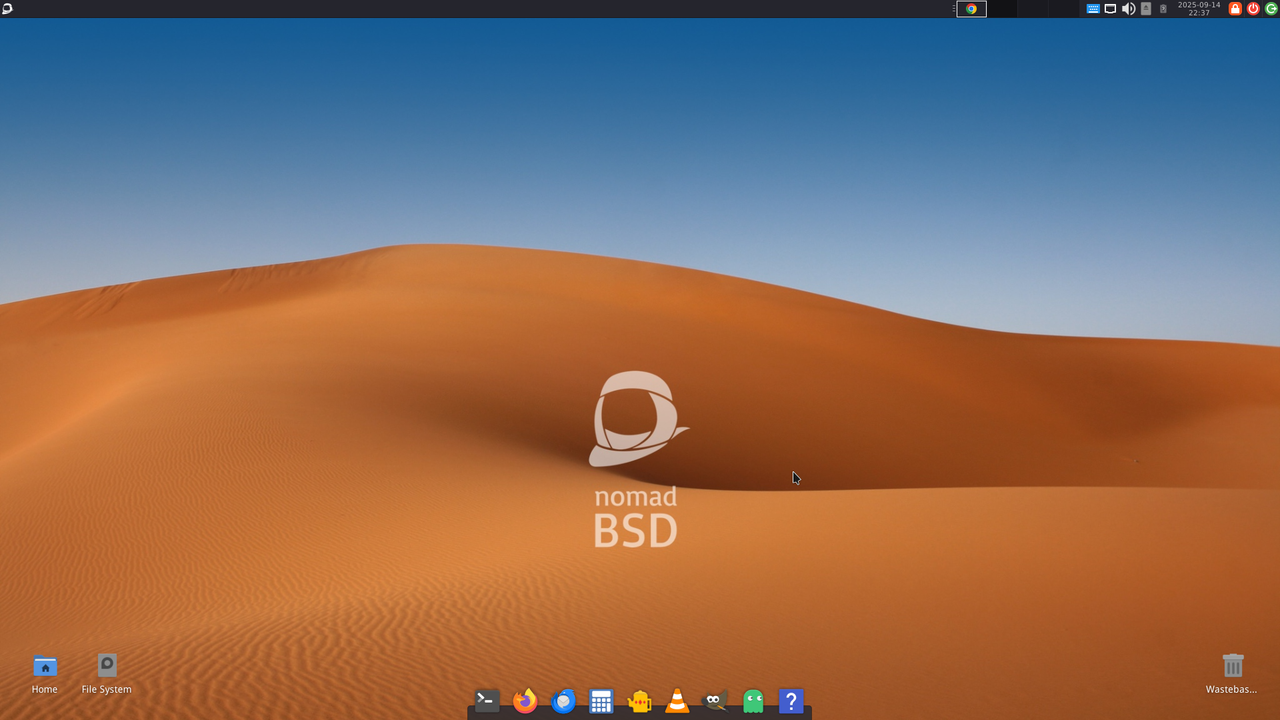Open the Home folder desktop icon
Image resolution: width=1280 pixels, height=720 pixels.
(x=45, y=673)
